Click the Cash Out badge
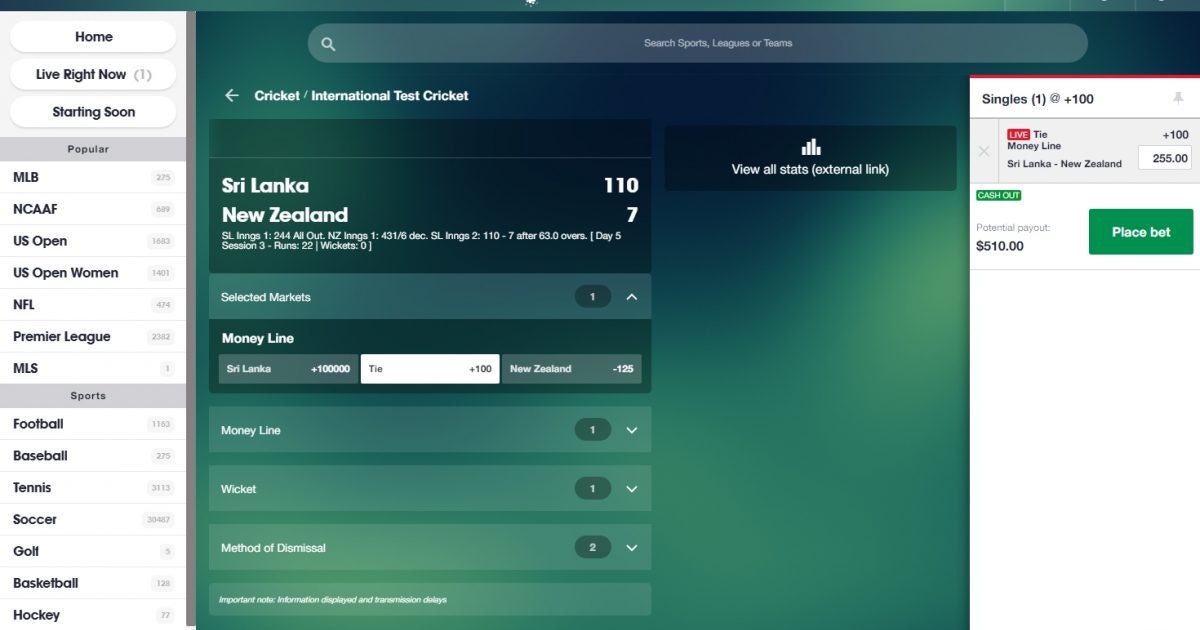Screen dimensions: 1200x630 point(998,195)
